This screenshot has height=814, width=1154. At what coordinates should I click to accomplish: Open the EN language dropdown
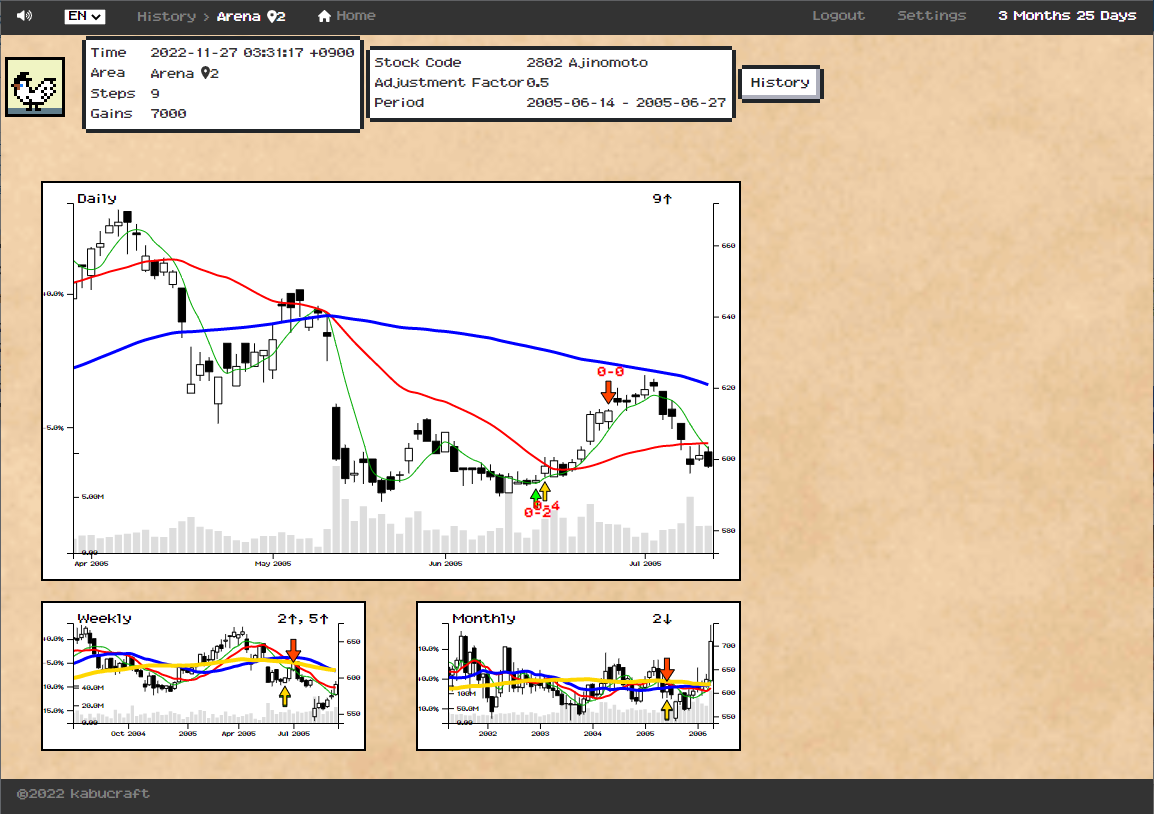point(84,16)
